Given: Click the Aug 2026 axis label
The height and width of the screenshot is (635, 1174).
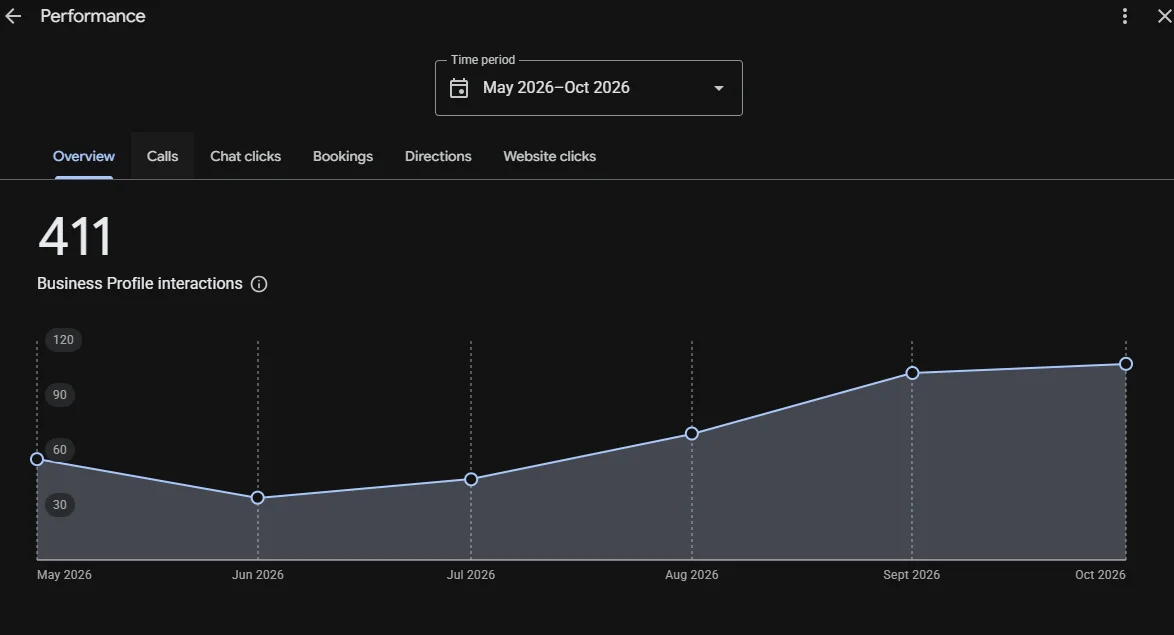Looking at the screenshot, I should [x=692, y=574].
